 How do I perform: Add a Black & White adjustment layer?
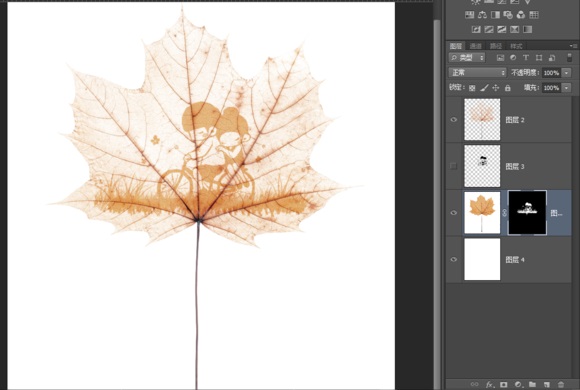coord(495,15)
